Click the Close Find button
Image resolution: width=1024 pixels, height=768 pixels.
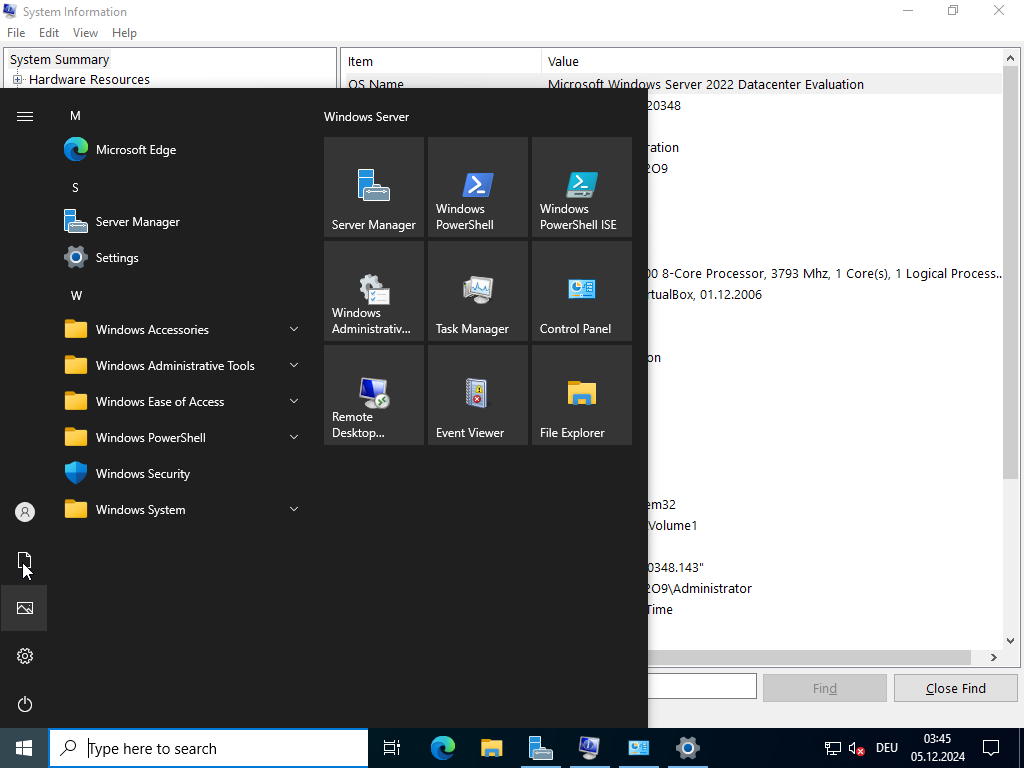(x=955, y=688)
